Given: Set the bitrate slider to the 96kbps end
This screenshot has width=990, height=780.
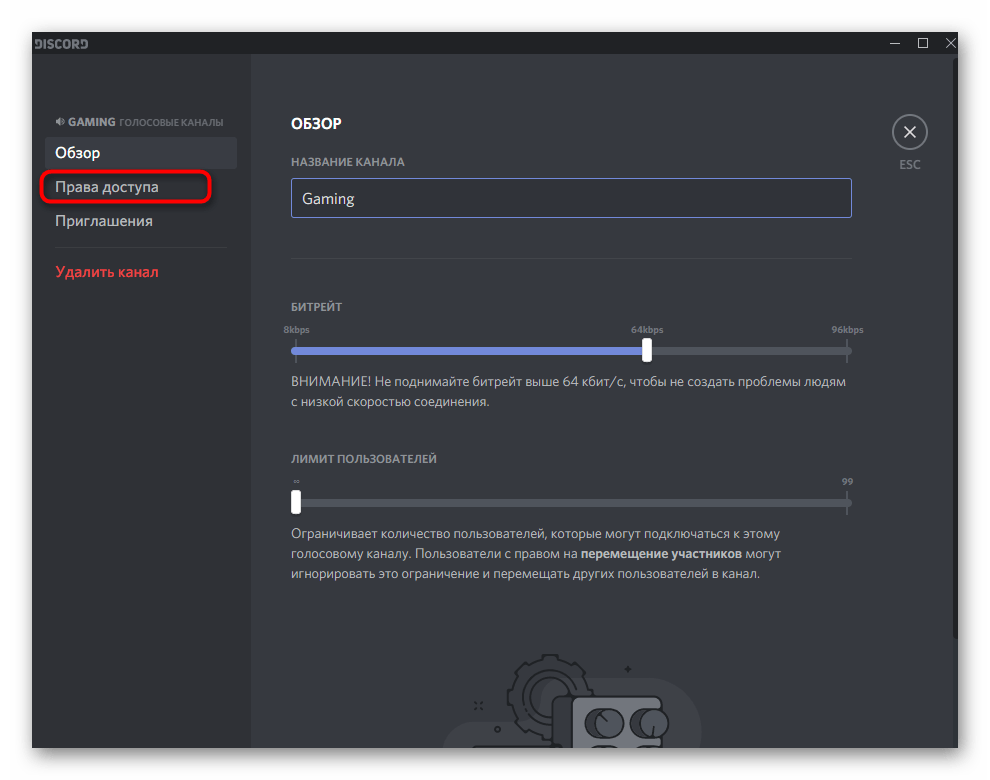Looking at the screenshot, I should [x=848, y=351].
